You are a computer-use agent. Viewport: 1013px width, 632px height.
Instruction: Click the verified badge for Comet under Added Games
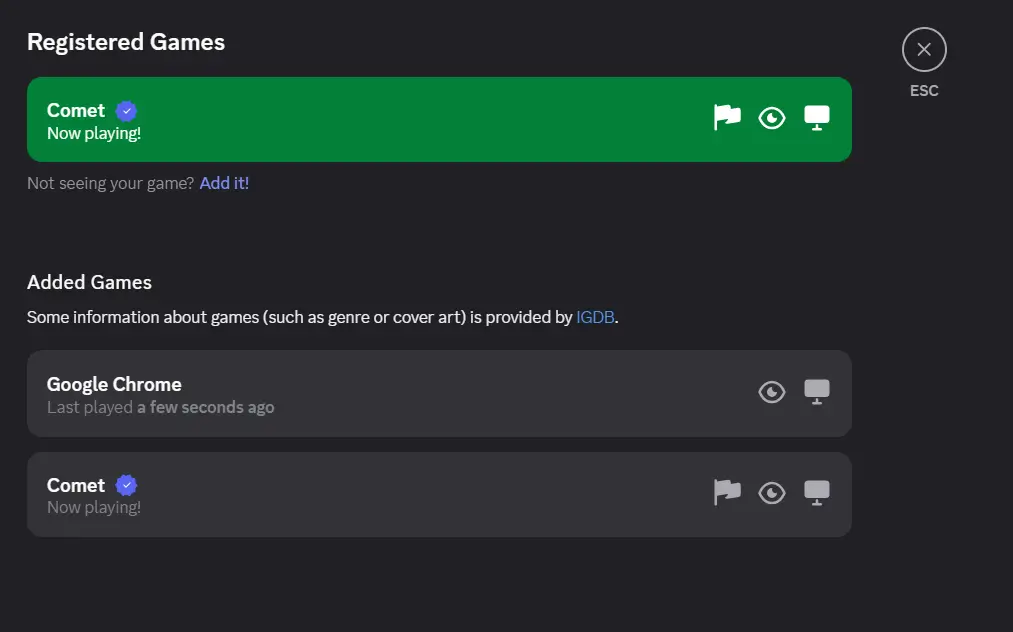pyautogui.click(x=126, y=485)
